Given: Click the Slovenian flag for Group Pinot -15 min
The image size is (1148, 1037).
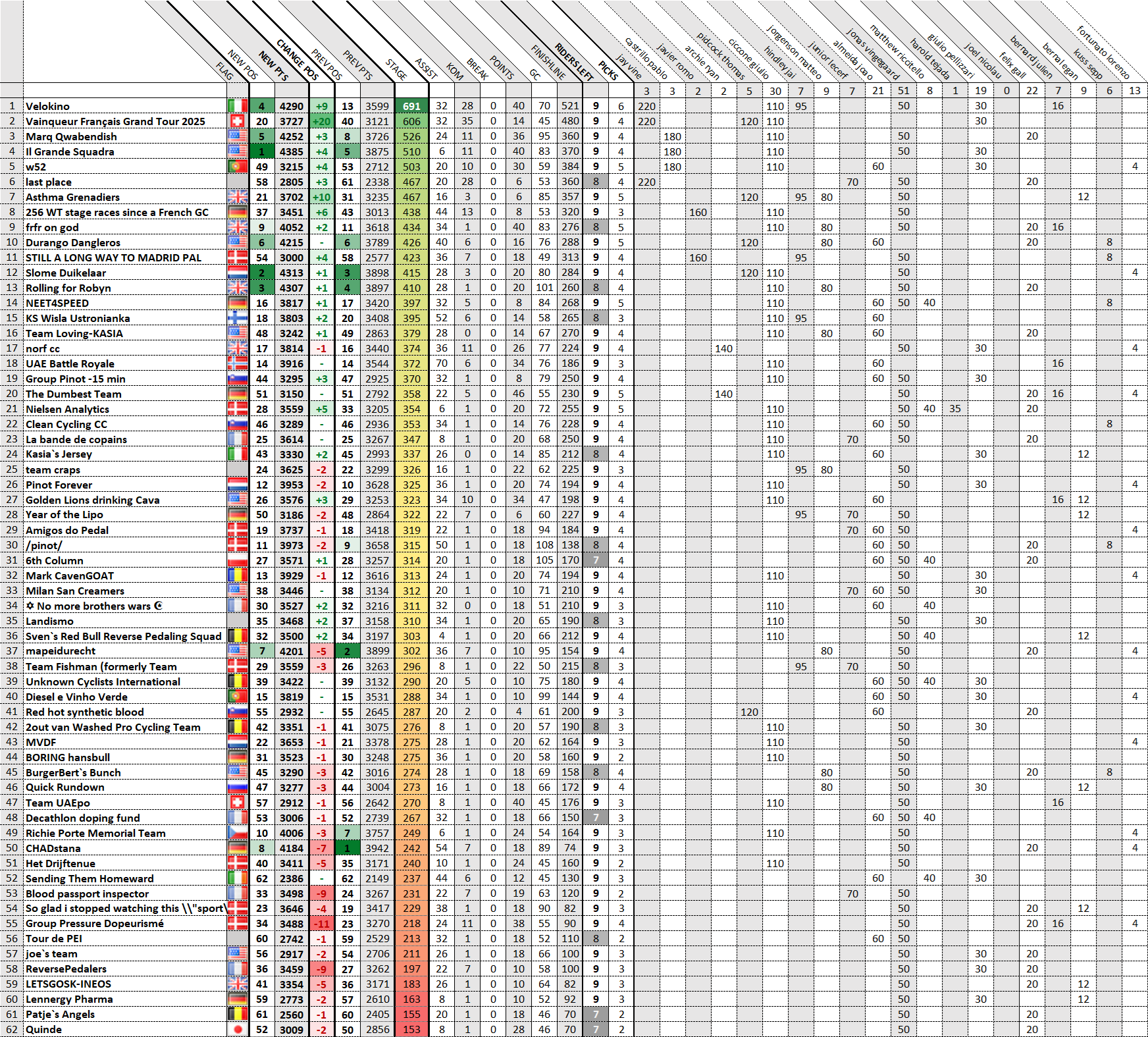Looking at the screenshot, I should coord(238,379).
